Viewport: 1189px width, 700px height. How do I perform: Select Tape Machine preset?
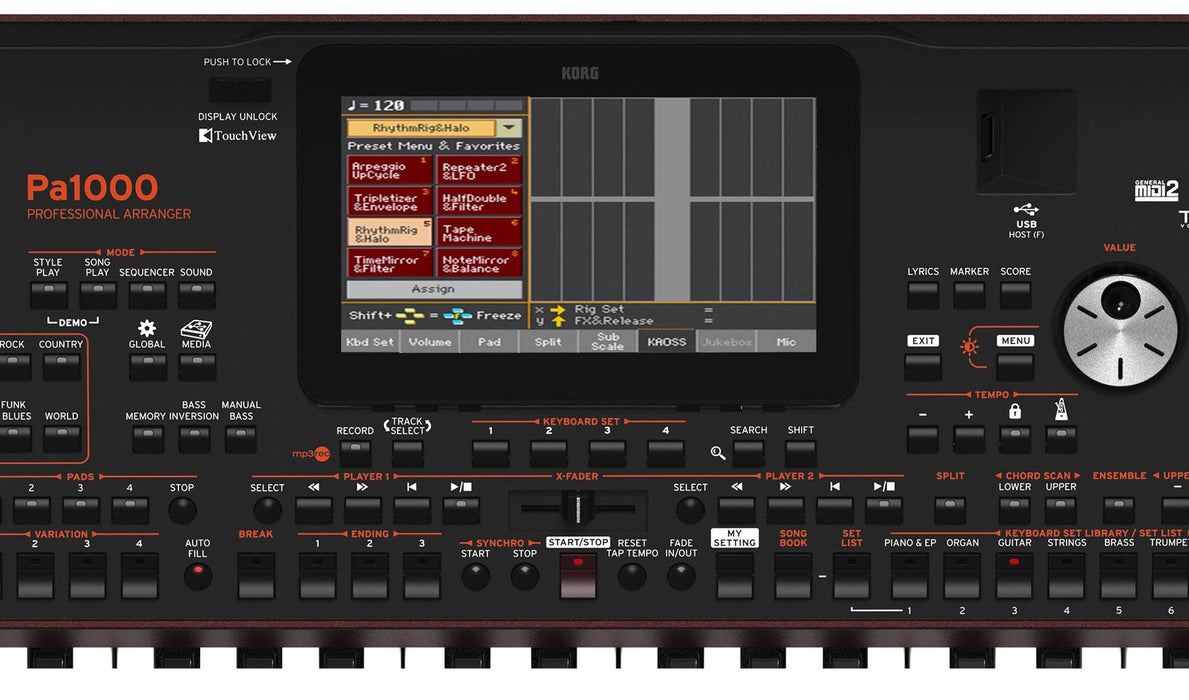tap(478, 233)
